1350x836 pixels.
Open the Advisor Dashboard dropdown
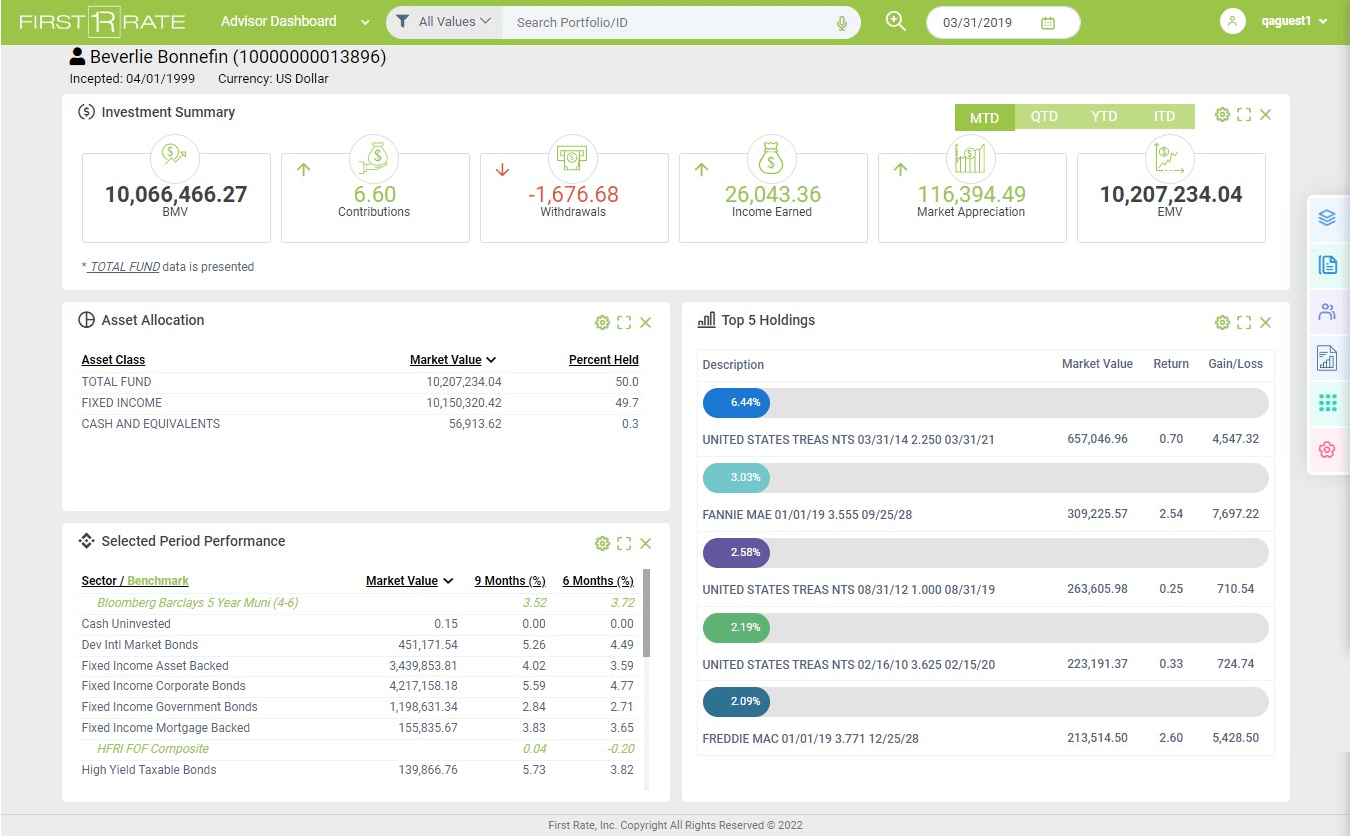pyautogui.click(x=295, y=21)
